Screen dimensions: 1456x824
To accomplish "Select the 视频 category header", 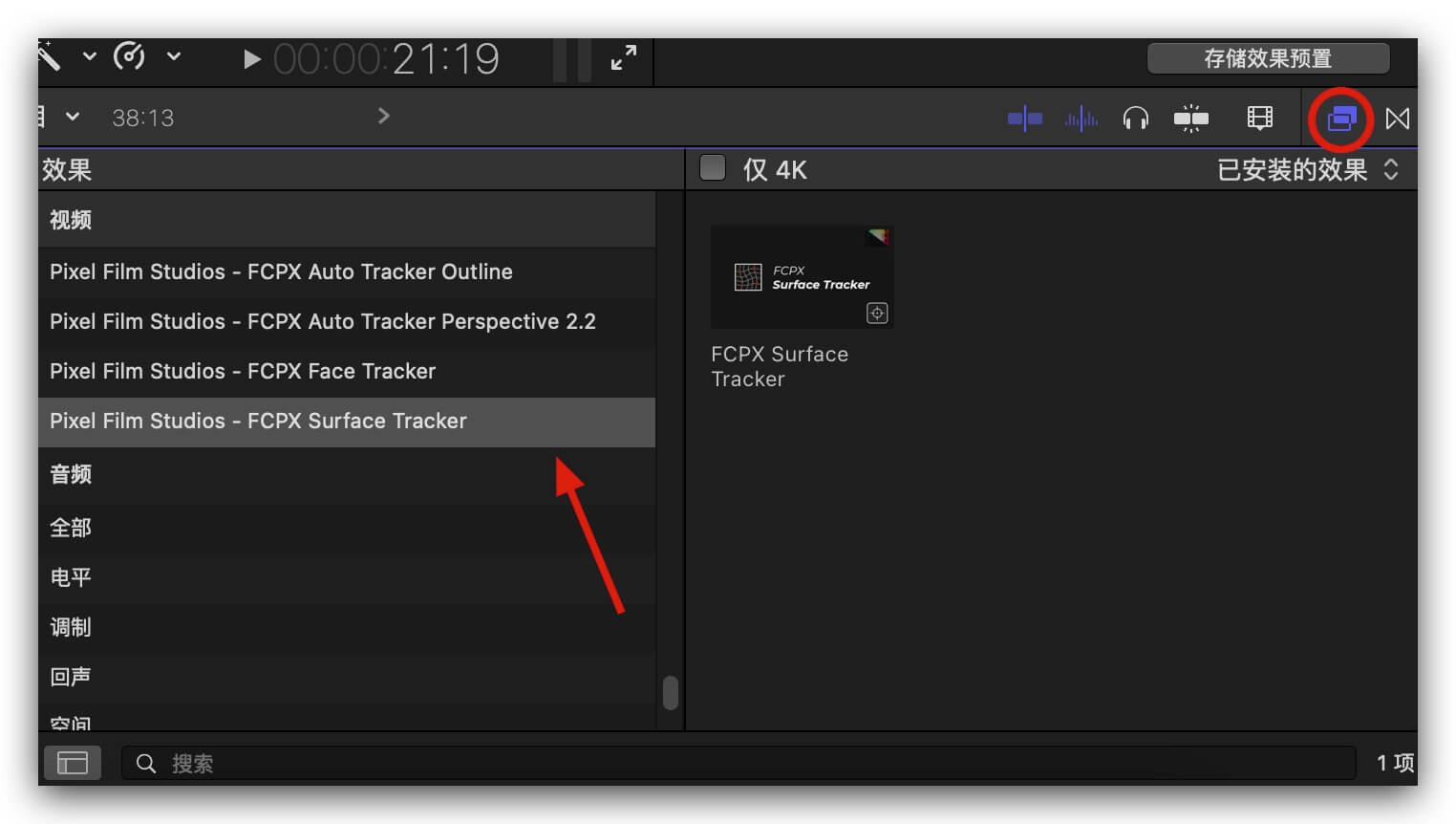I will pyautogui.click(x=347, y=220).
